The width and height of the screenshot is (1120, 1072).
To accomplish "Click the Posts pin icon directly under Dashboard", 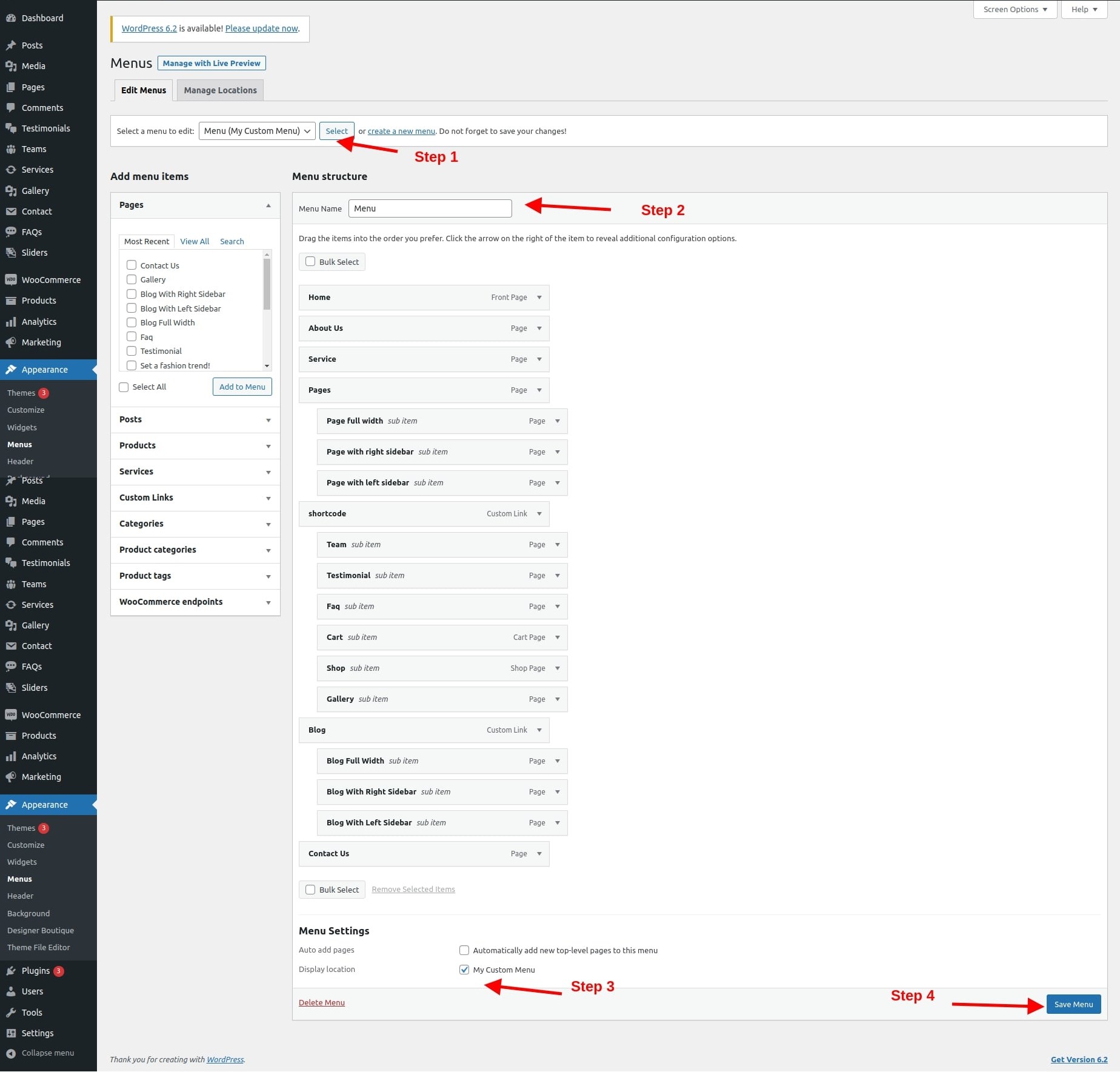I will click(x=11, y=45).
